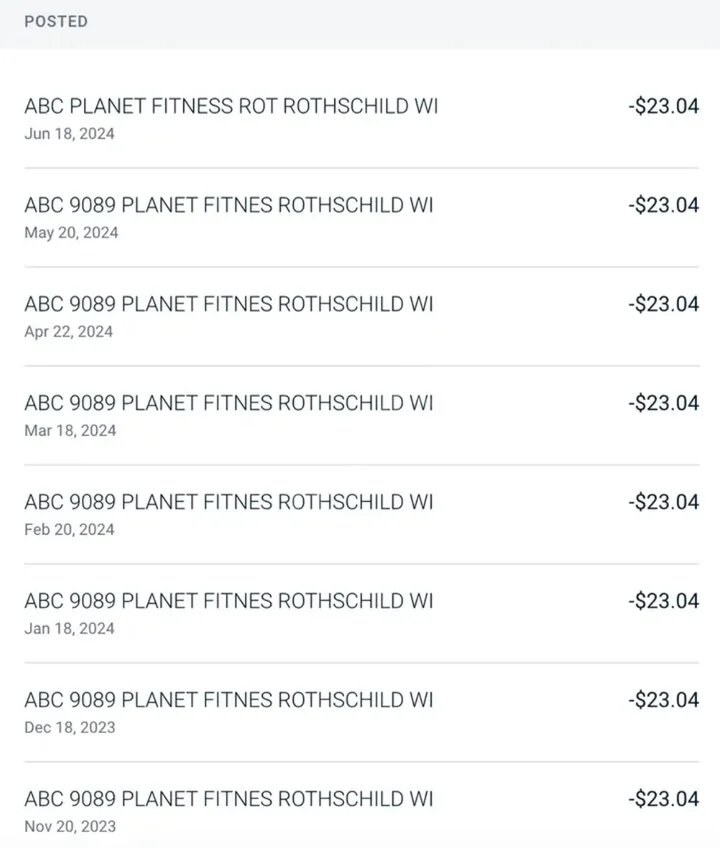The width and height of the screenshot is (720, 848).
Task: Click the -$23.04 amount for Mar 18, 2024
Action: tap(663, 404)
